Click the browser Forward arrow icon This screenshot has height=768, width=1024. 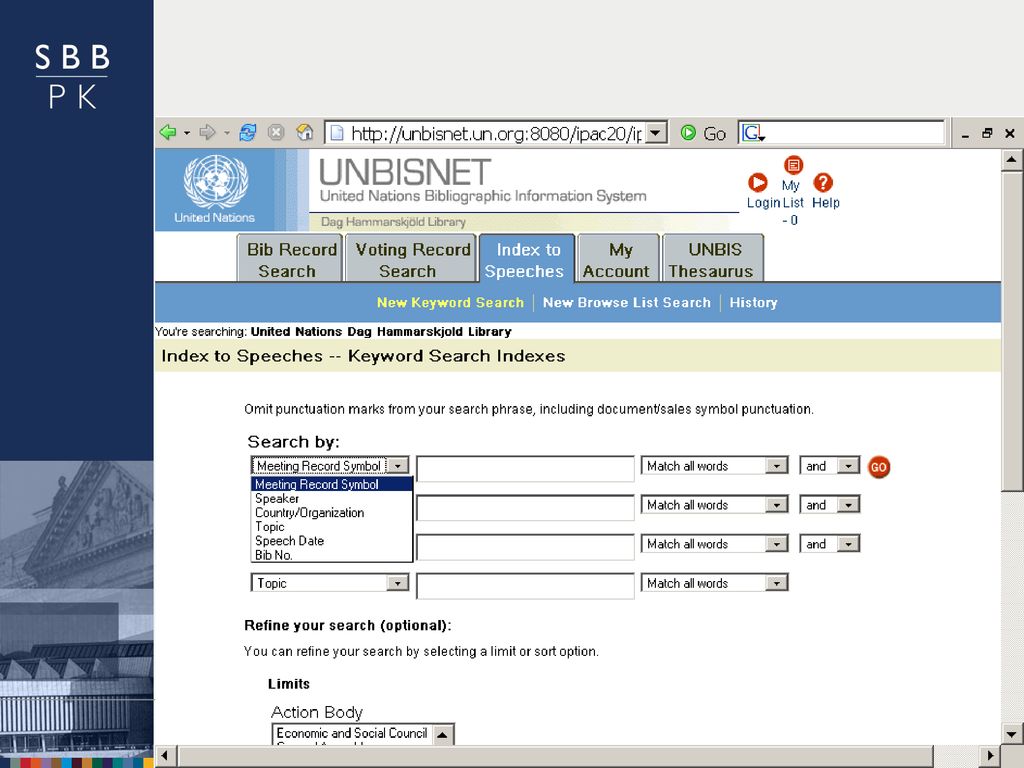[x=207, y=133]
